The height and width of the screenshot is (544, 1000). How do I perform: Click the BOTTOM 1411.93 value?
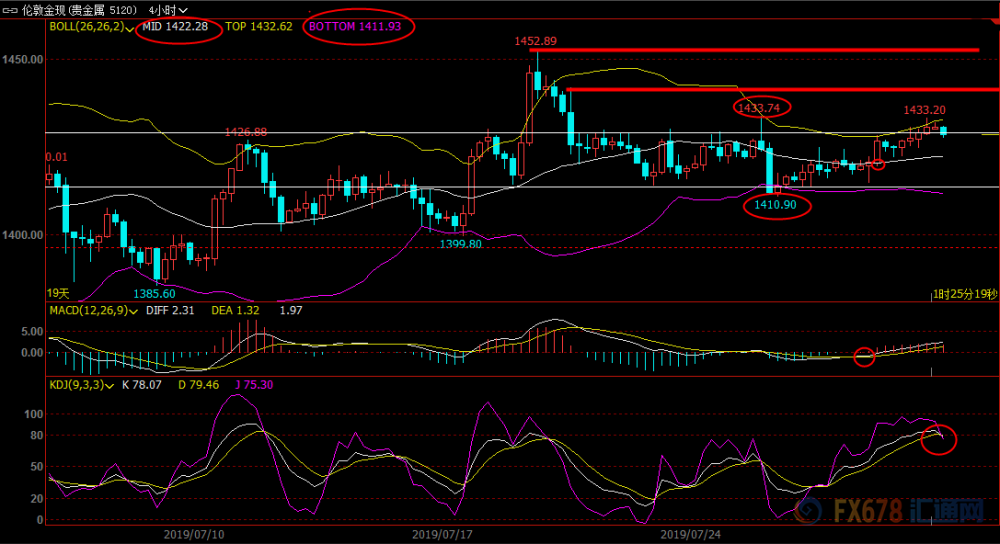355,27
